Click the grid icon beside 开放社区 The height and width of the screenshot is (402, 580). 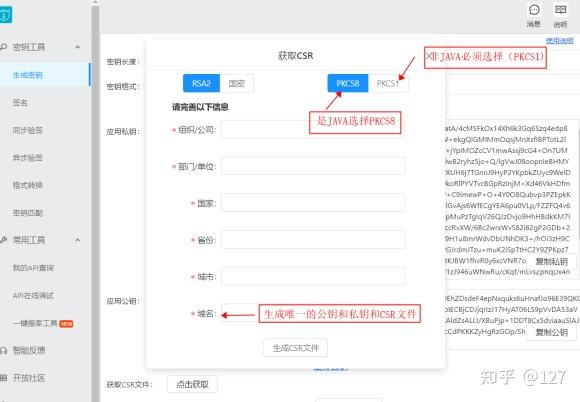click(3, 378)
